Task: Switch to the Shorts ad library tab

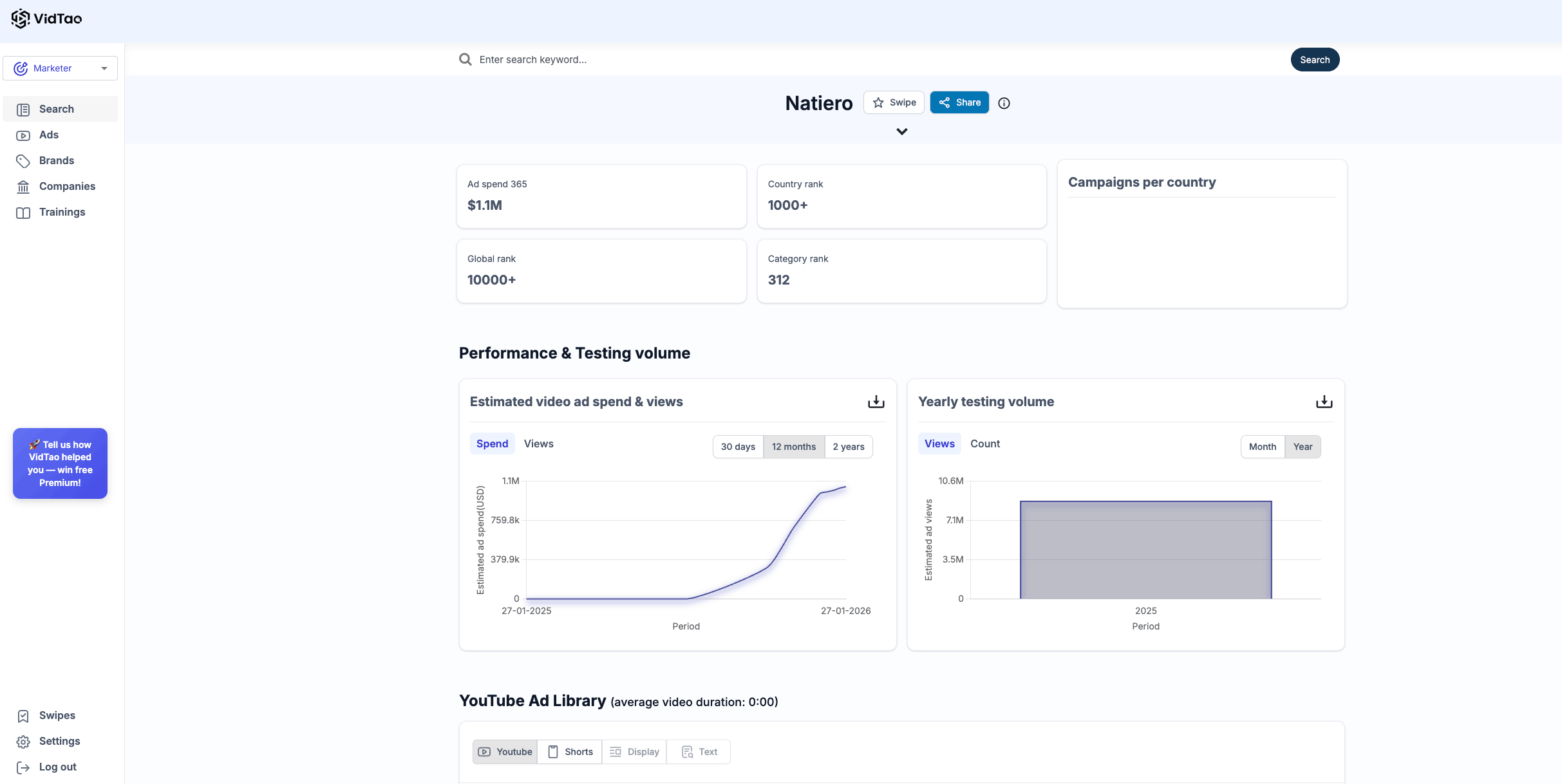Action: click(569, 751)
